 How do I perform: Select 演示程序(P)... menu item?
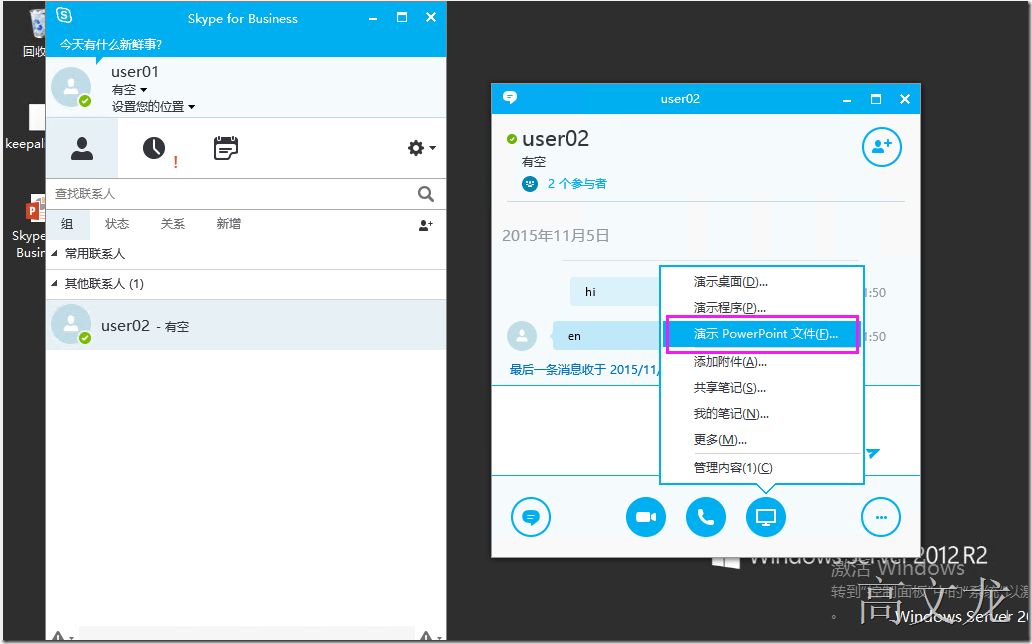point(761,308)
